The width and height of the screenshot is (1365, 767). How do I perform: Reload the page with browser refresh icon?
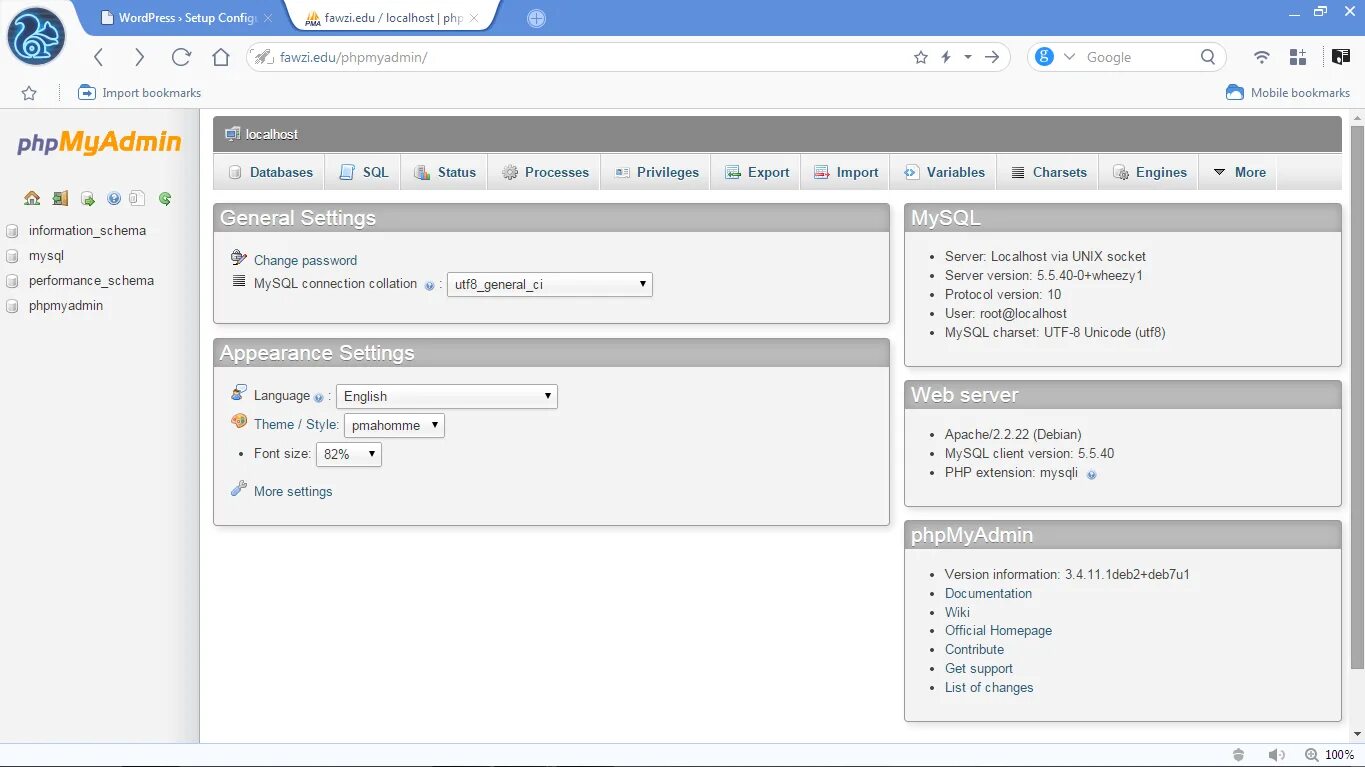coord(181,57)
